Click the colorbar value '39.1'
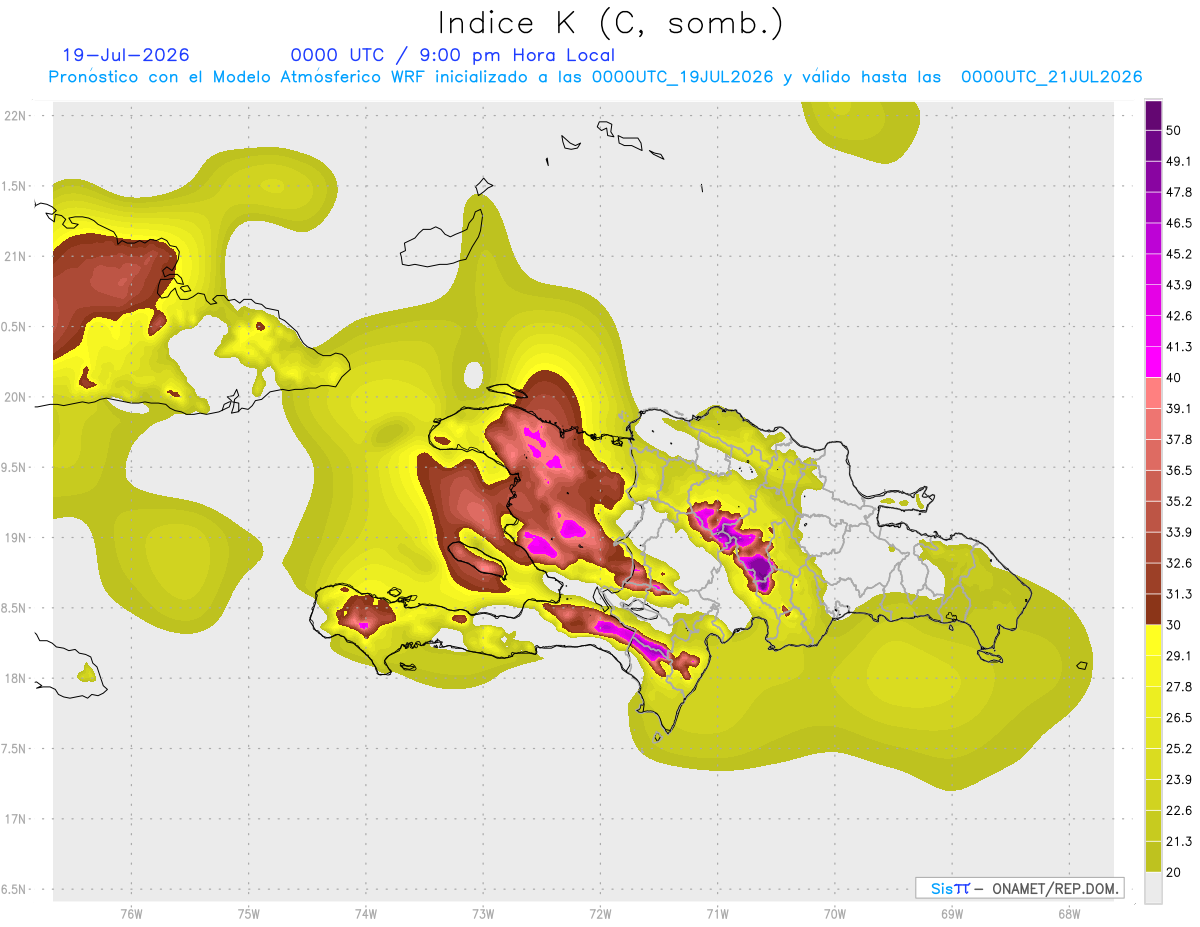 click(x=1178, y=408)
